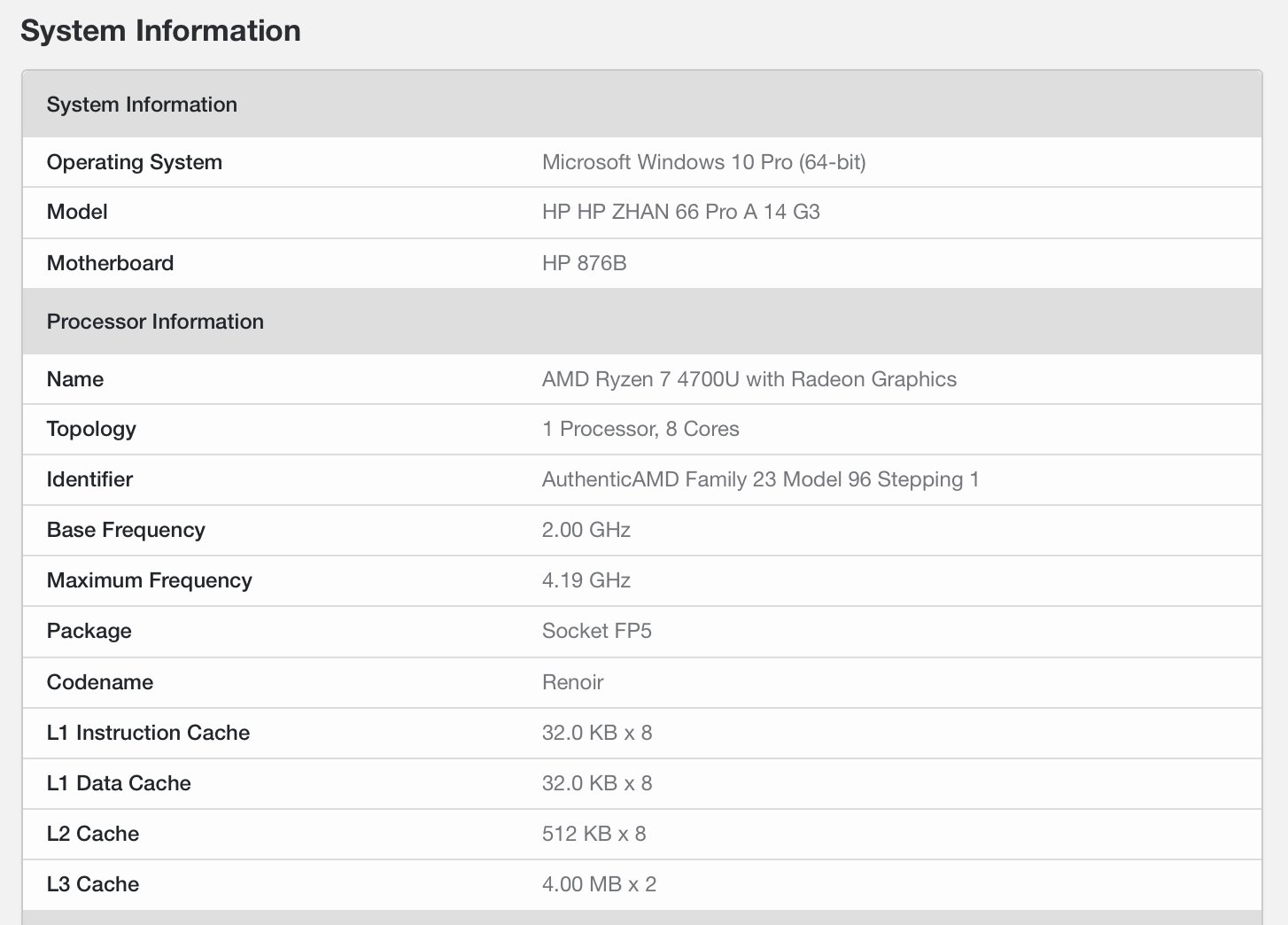The image size is (1288, 925).
Task: Select 'Microsoft Windows 10 Pro (64-bit)' value
Action: [704, 162]
